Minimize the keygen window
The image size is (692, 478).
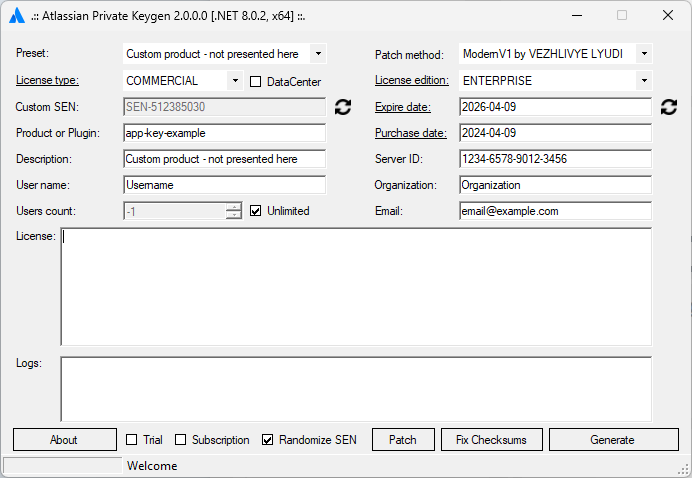(577, 15)
